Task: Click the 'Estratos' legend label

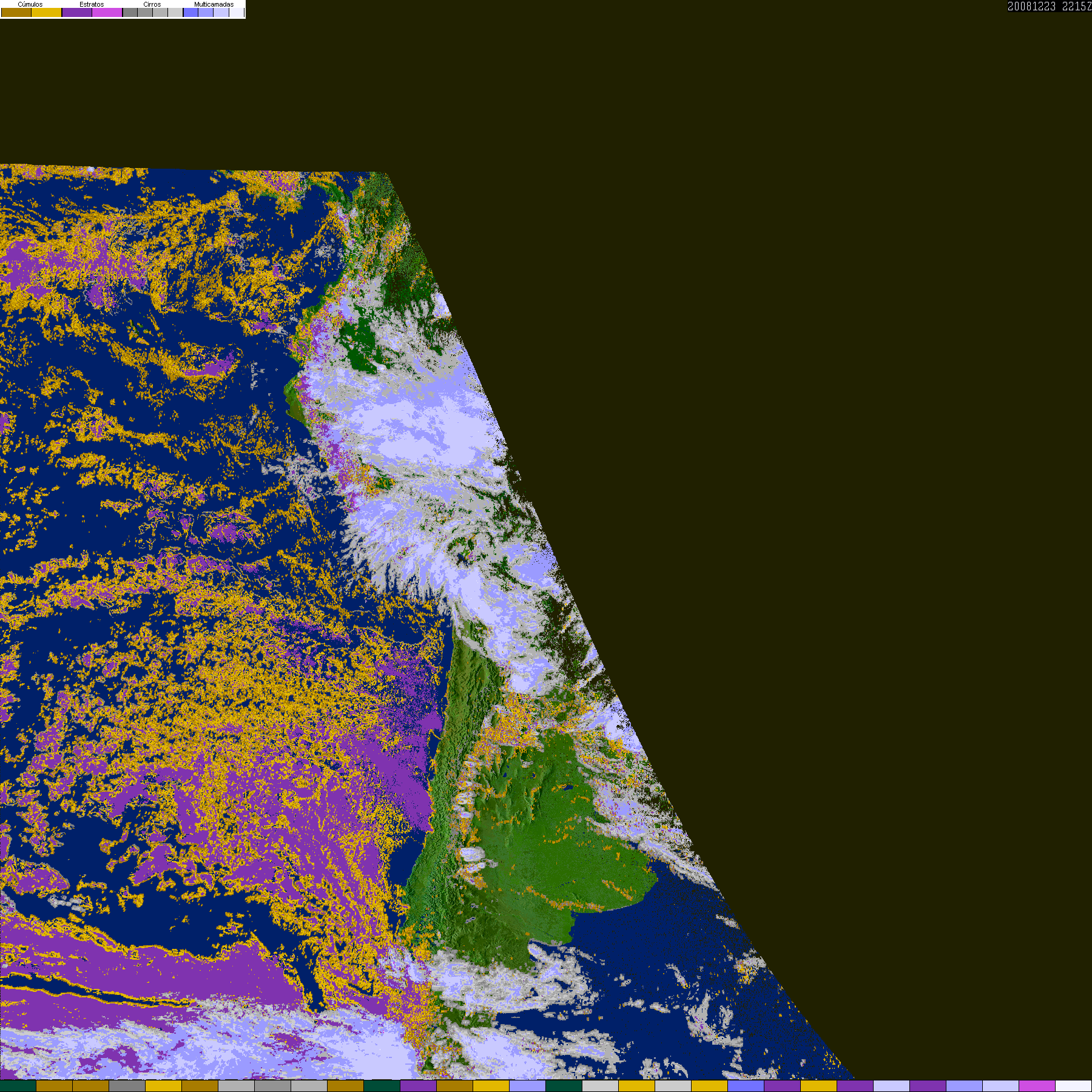Action: (92, 4)
